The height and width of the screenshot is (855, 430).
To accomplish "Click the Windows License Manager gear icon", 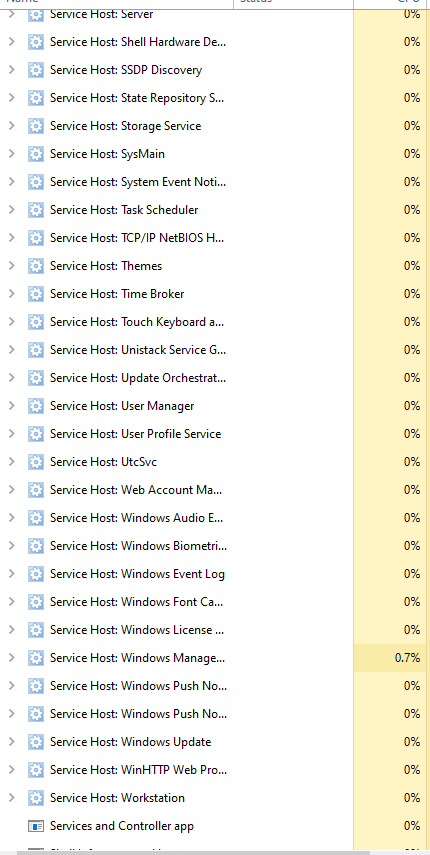I will pos(35,630).
